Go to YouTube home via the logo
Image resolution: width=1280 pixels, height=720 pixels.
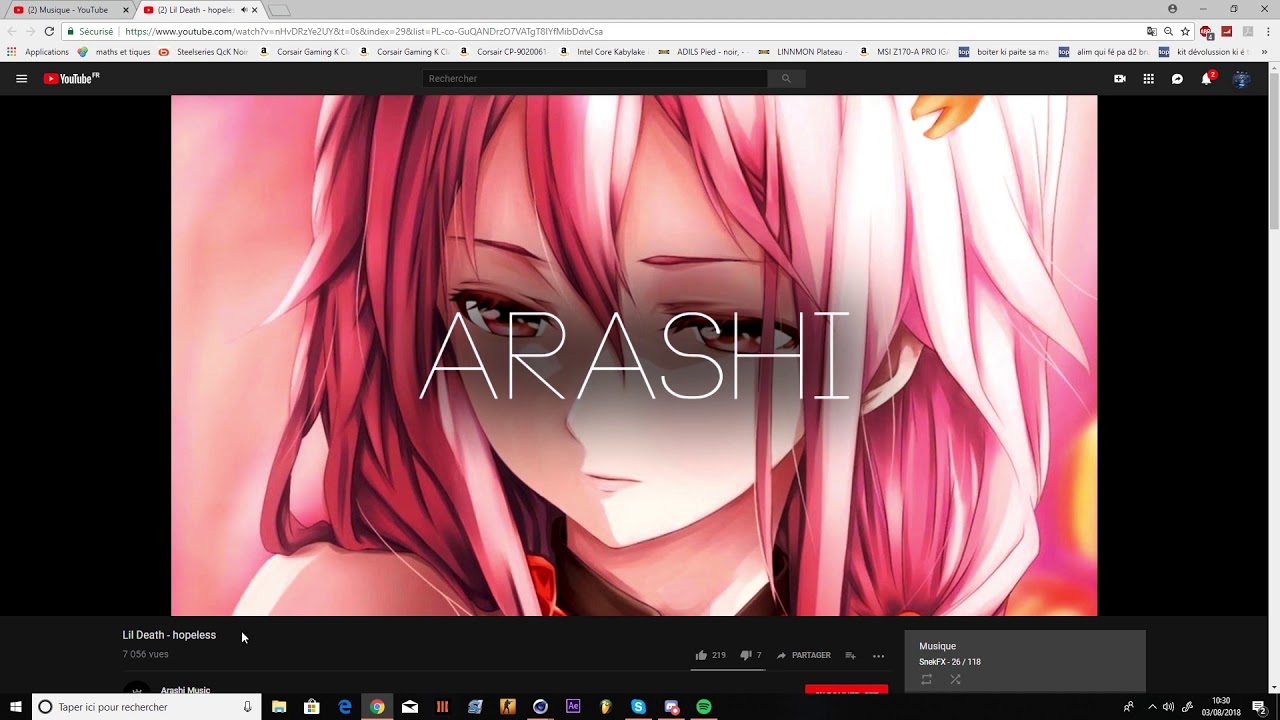point(71,78)
